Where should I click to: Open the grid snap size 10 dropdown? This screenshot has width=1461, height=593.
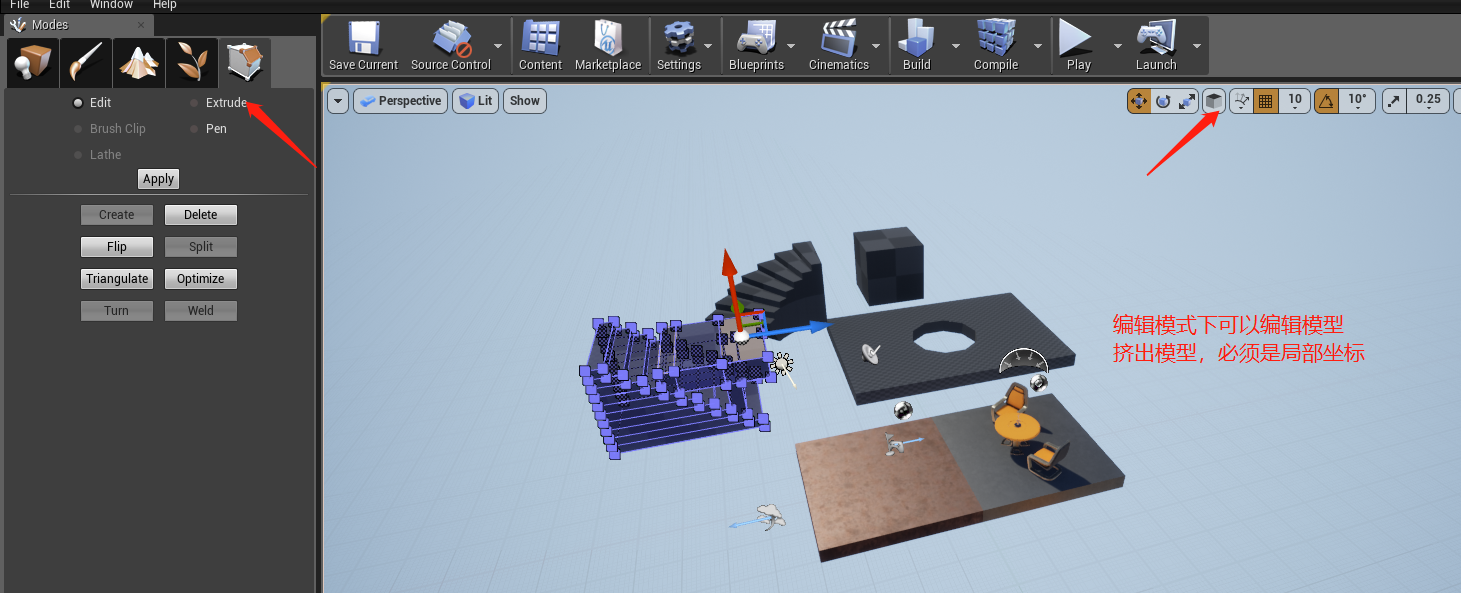(1295, 101)
